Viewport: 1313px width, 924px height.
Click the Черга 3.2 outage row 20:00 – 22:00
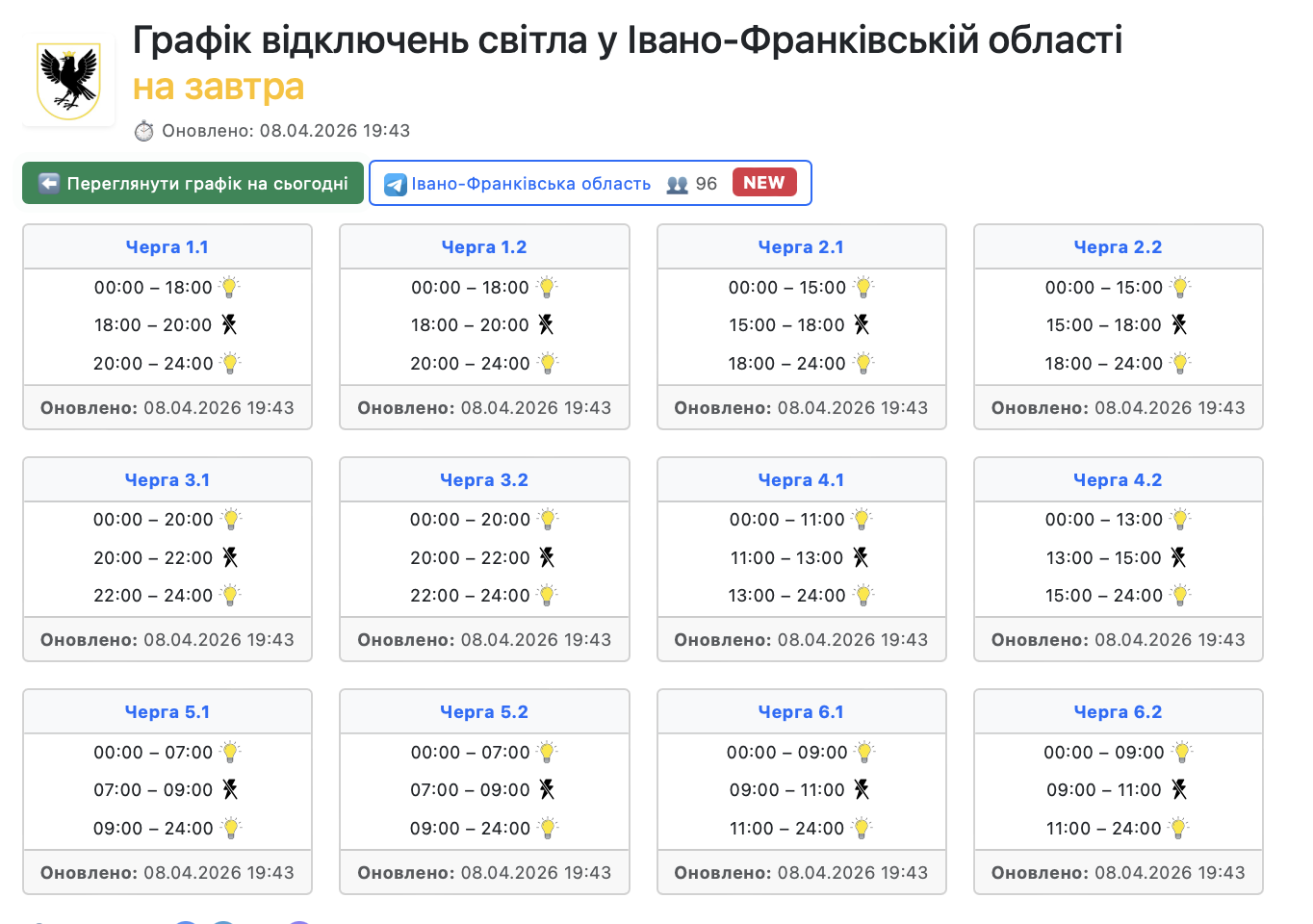[471, 558]
